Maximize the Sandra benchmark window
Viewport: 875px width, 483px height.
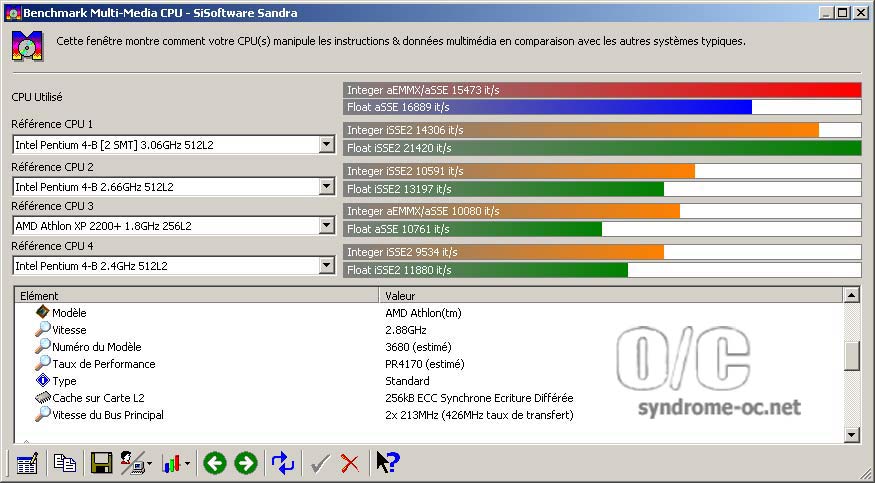coord(843,12)
